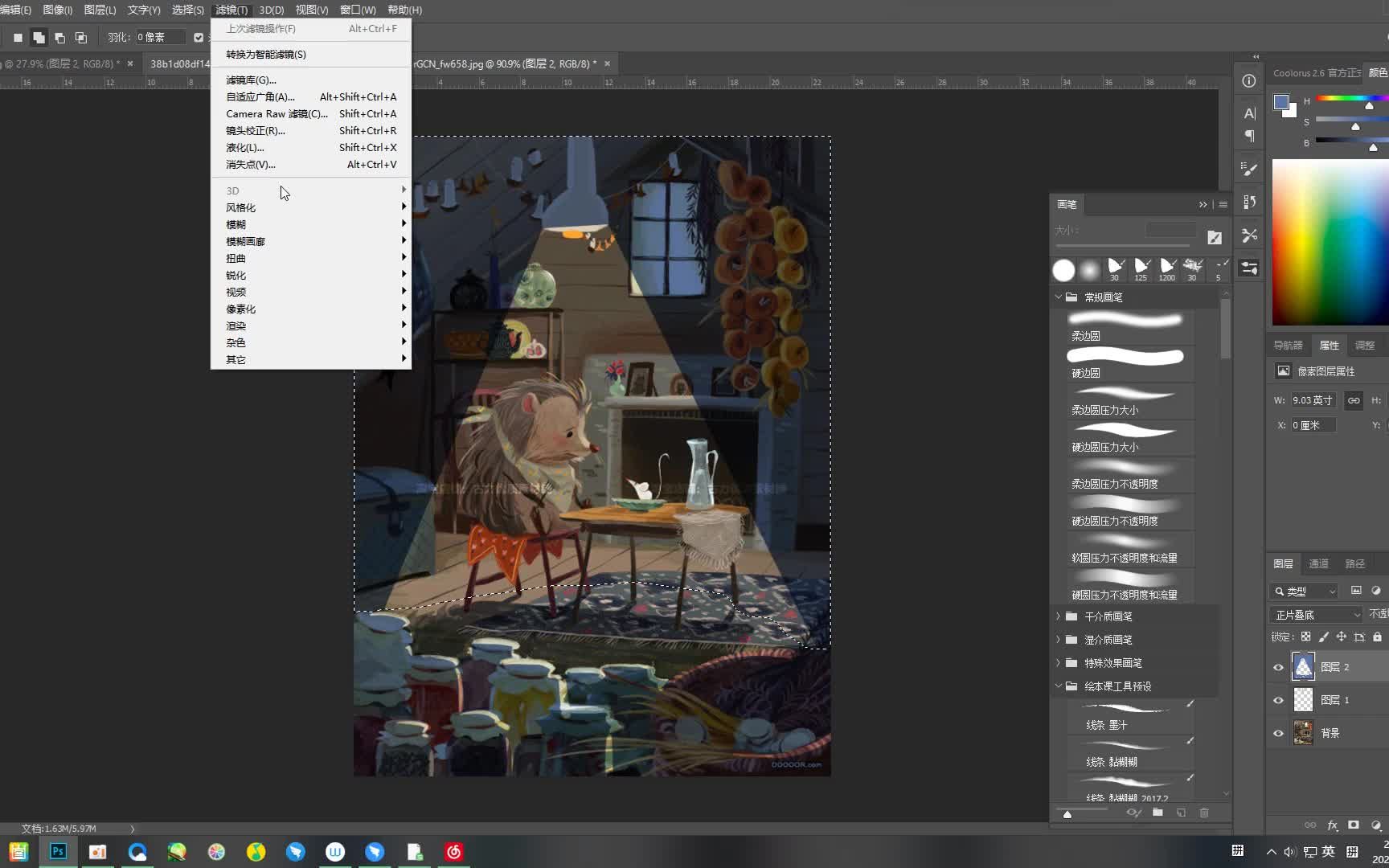Choose Camera Raw 滤镜 menu entry
The height and width of the screenshot is (868, 1389).
tap(310, 113)
